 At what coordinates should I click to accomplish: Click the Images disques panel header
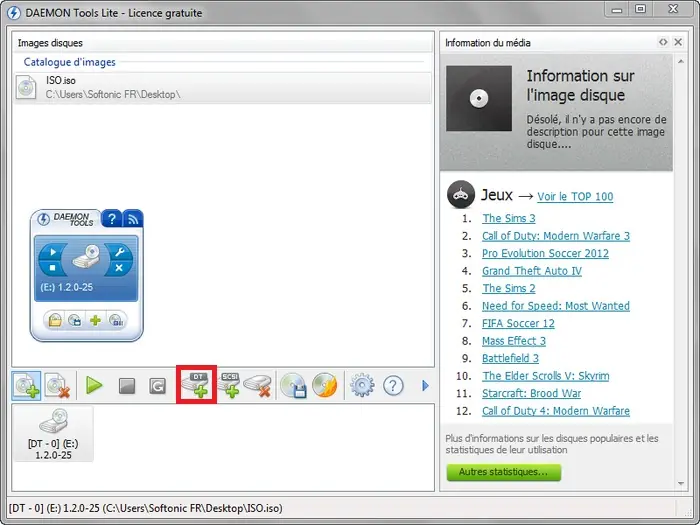pyautogui.click(x=223, y=43)
